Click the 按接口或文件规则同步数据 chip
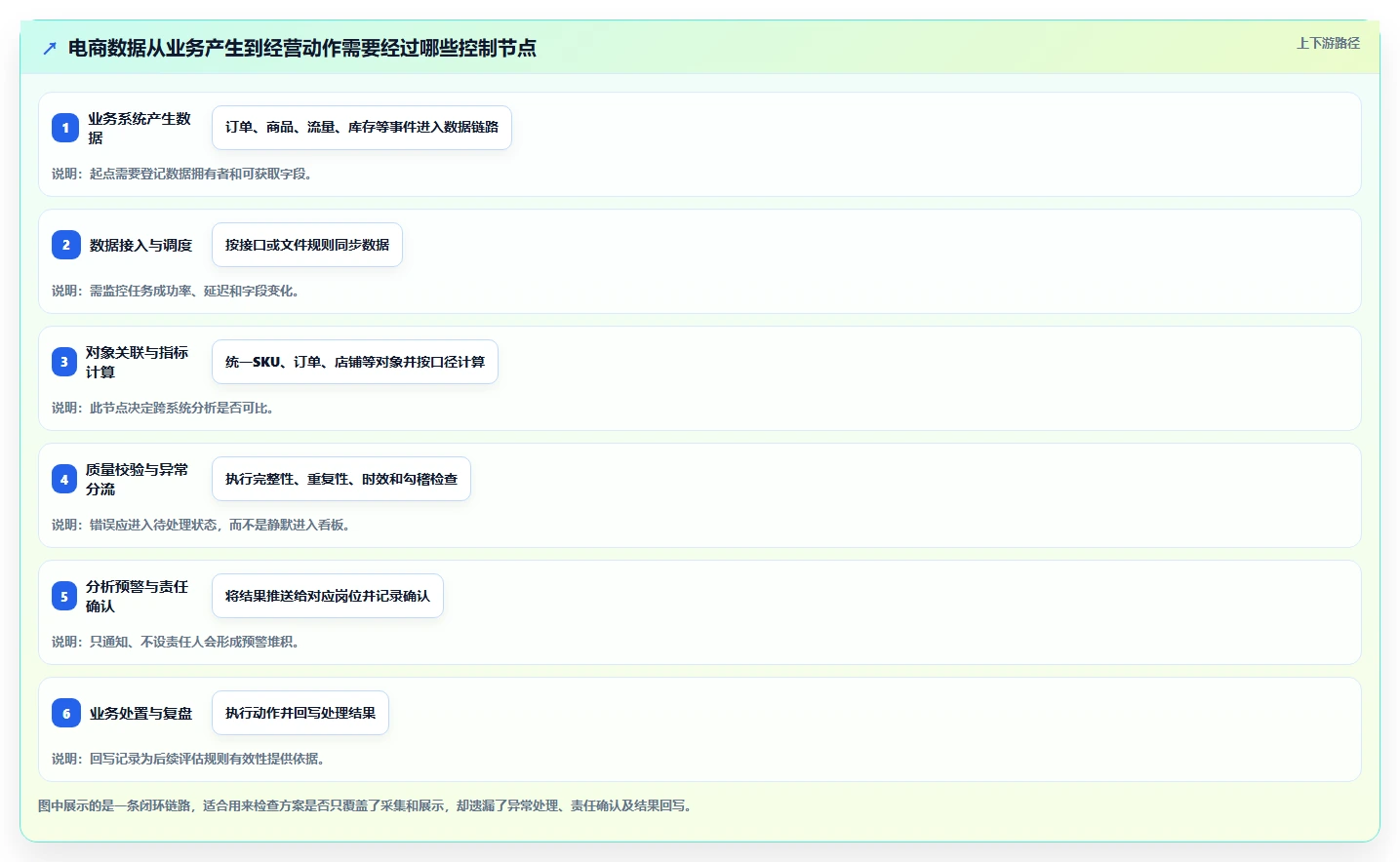The width and height of the screenshot is (1400, 862). click(x=307, y=245)
